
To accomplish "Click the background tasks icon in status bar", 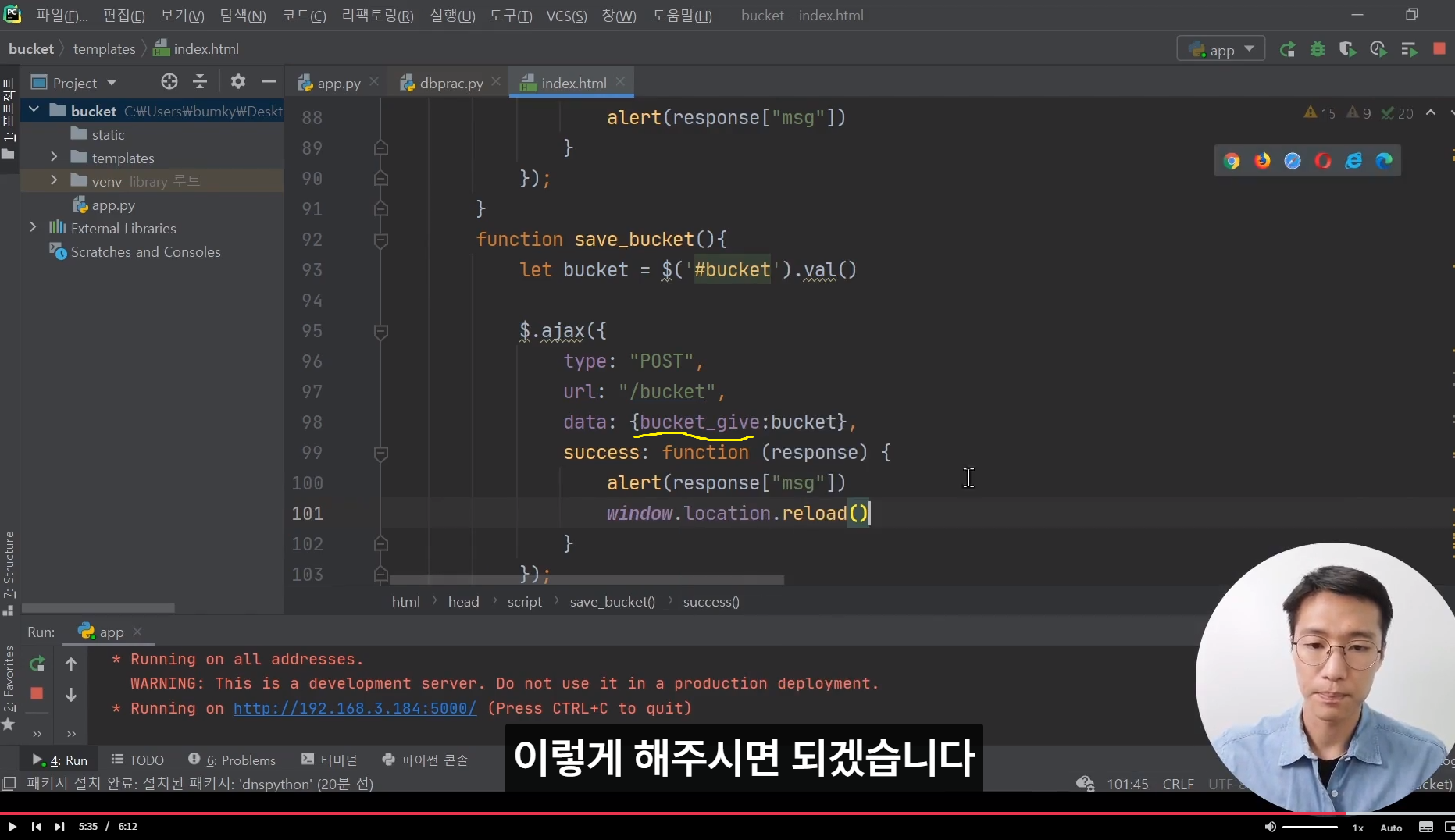I will (1085, 784).
